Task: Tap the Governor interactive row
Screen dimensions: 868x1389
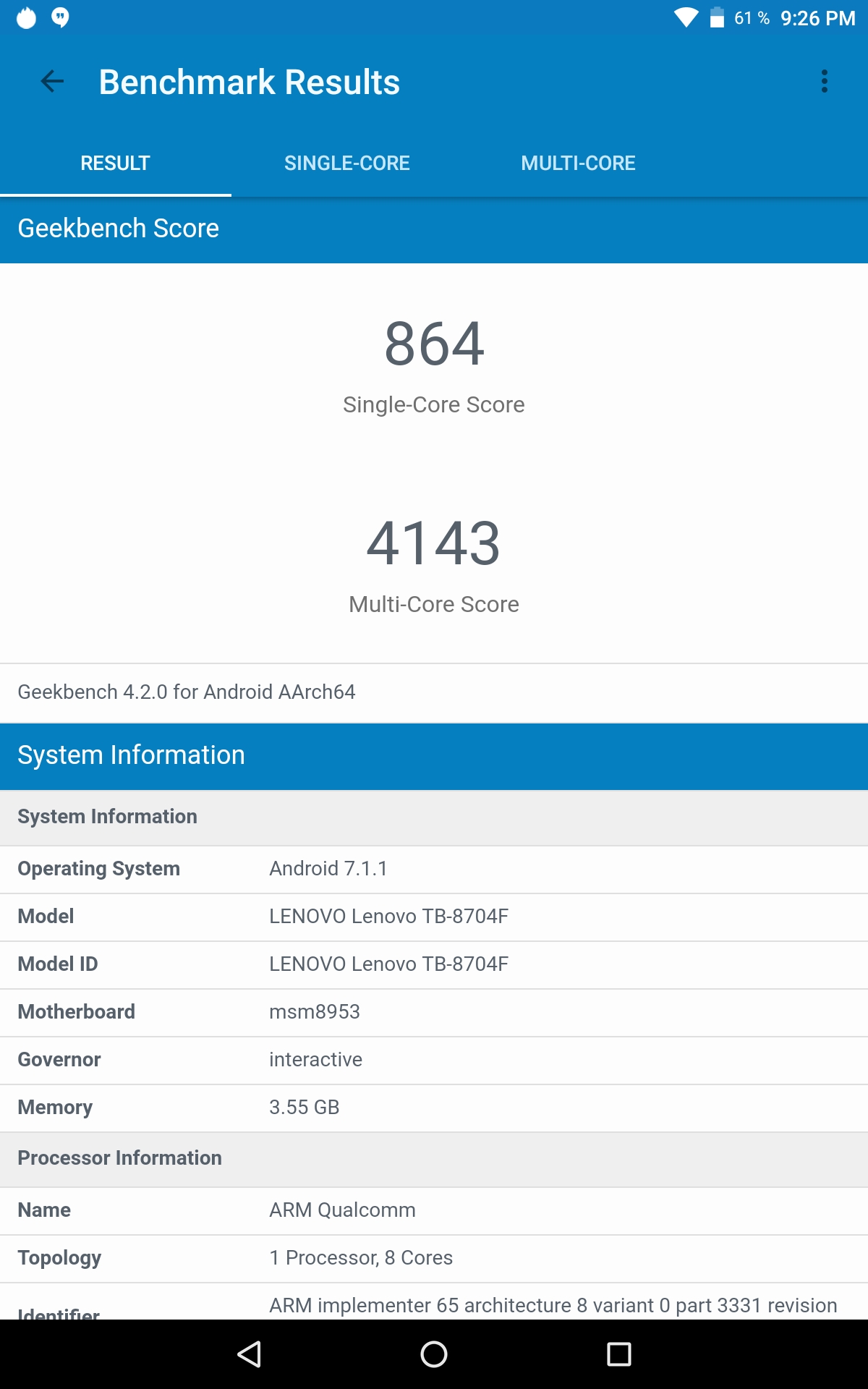Action: point(434,1060)
